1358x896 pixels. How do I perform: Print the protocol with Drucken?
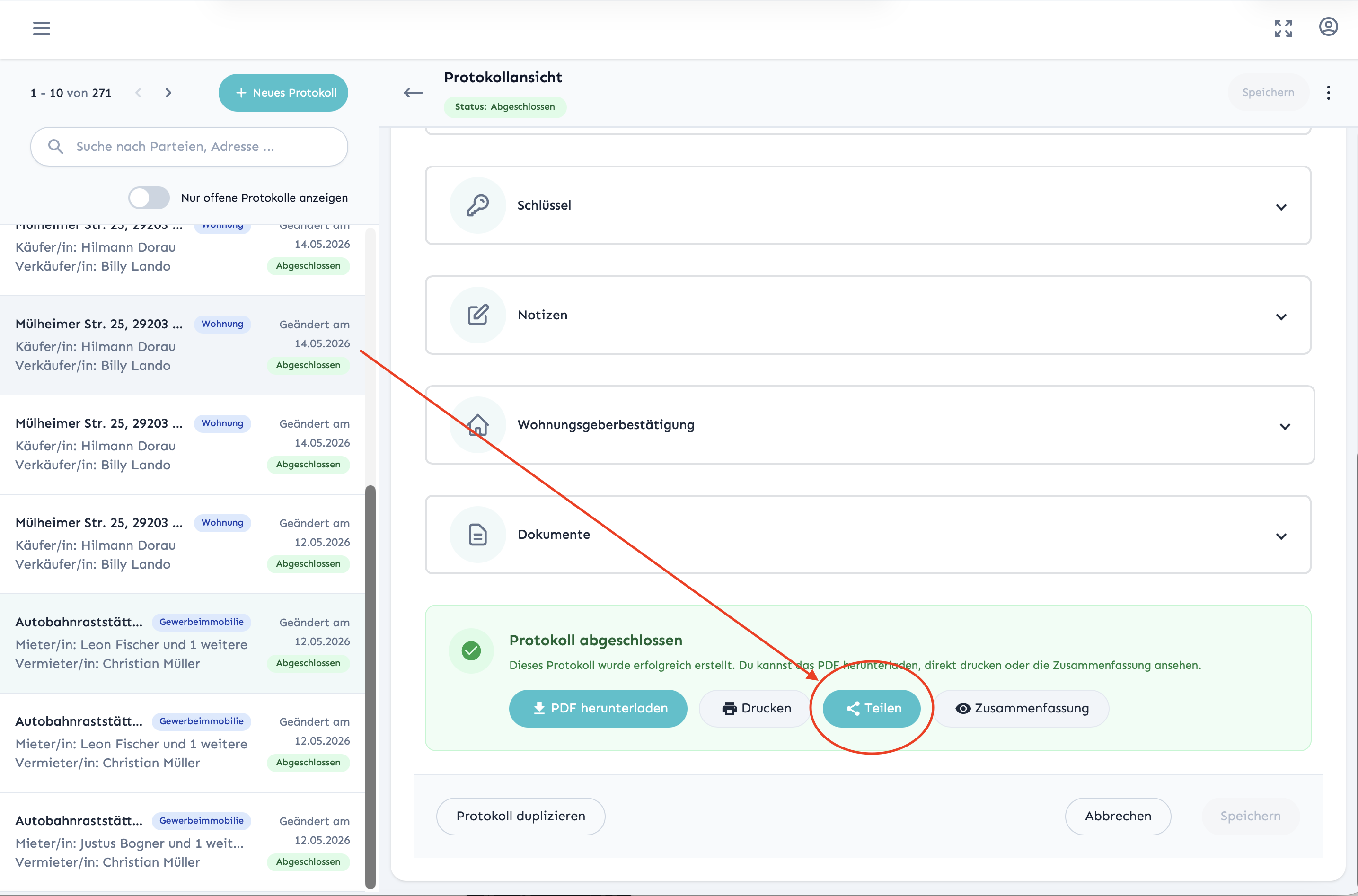click(x=756, y=708)
